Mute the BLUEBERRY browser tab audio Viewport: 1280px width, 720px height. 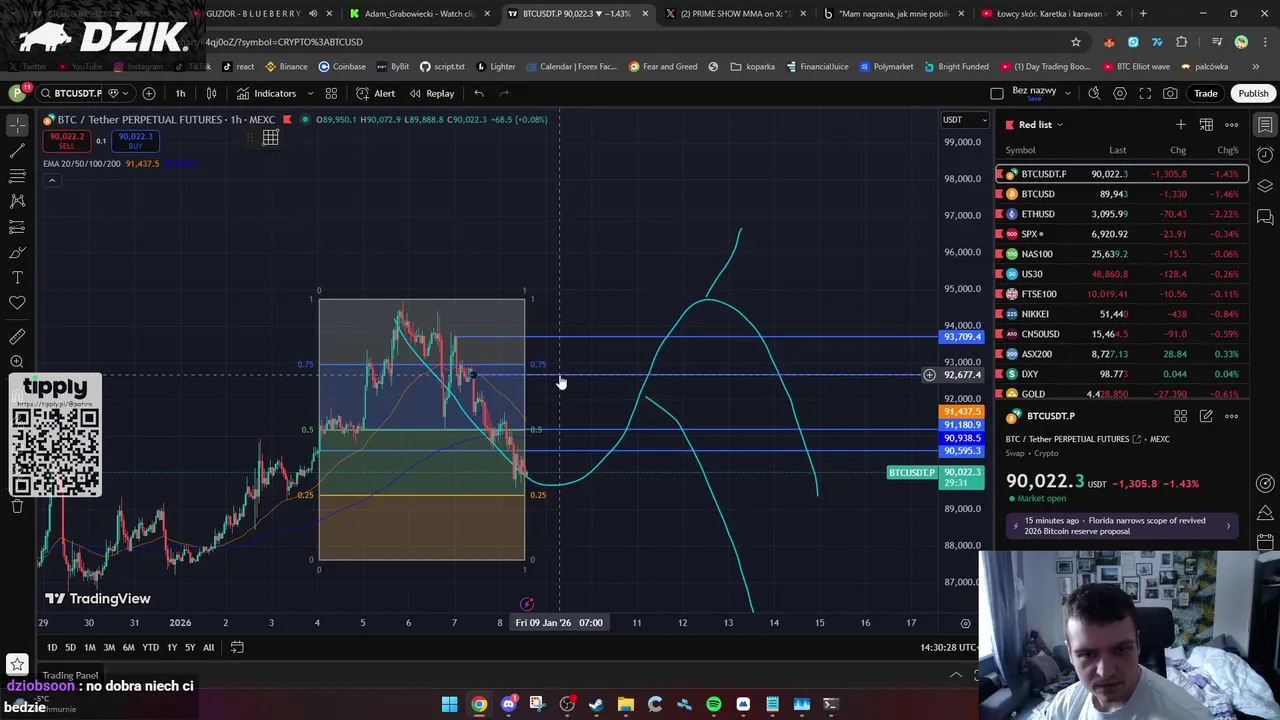pos(313,14)
